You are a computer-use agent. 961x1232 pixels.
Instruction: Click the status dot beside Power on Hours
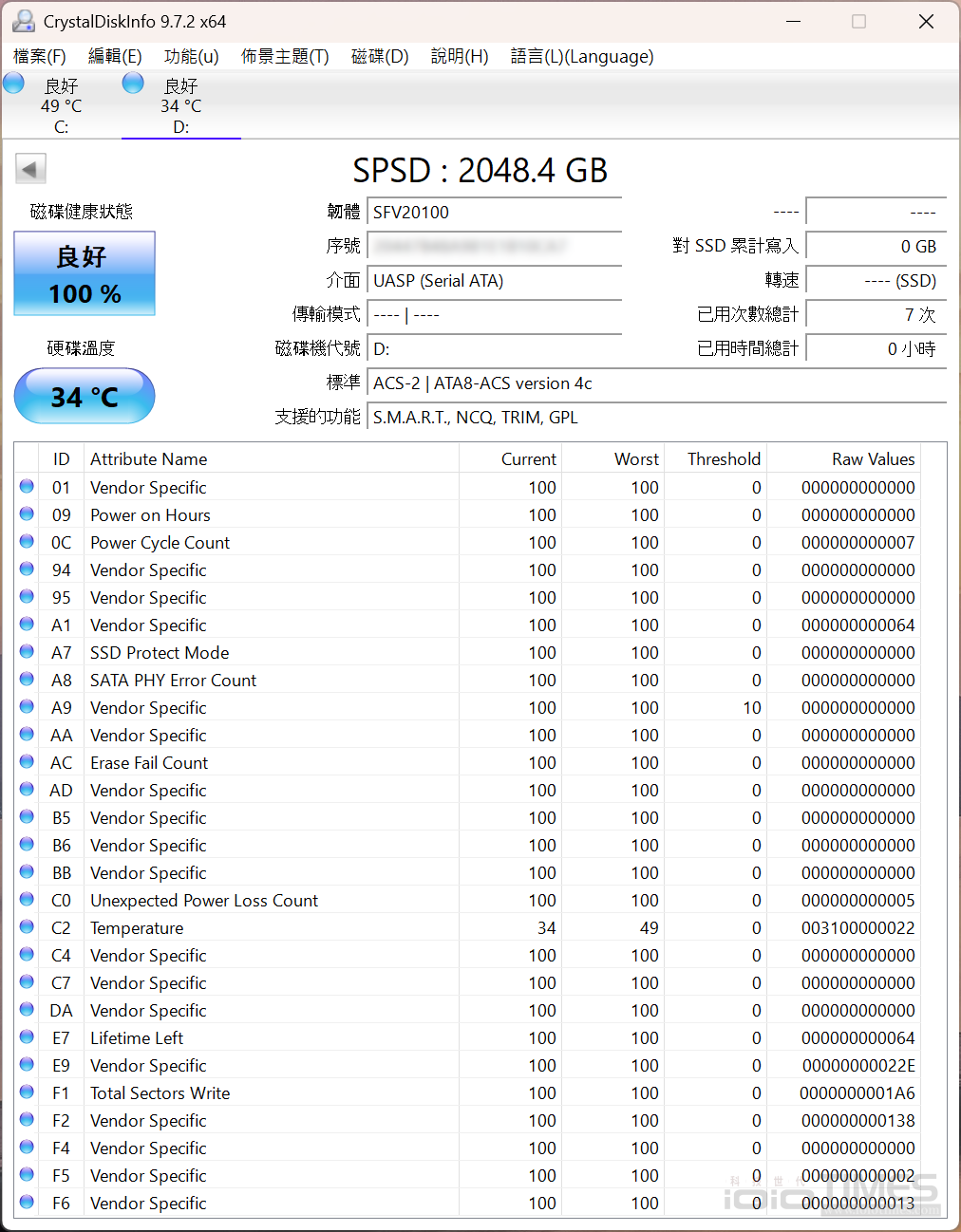[x=26, y=513]
